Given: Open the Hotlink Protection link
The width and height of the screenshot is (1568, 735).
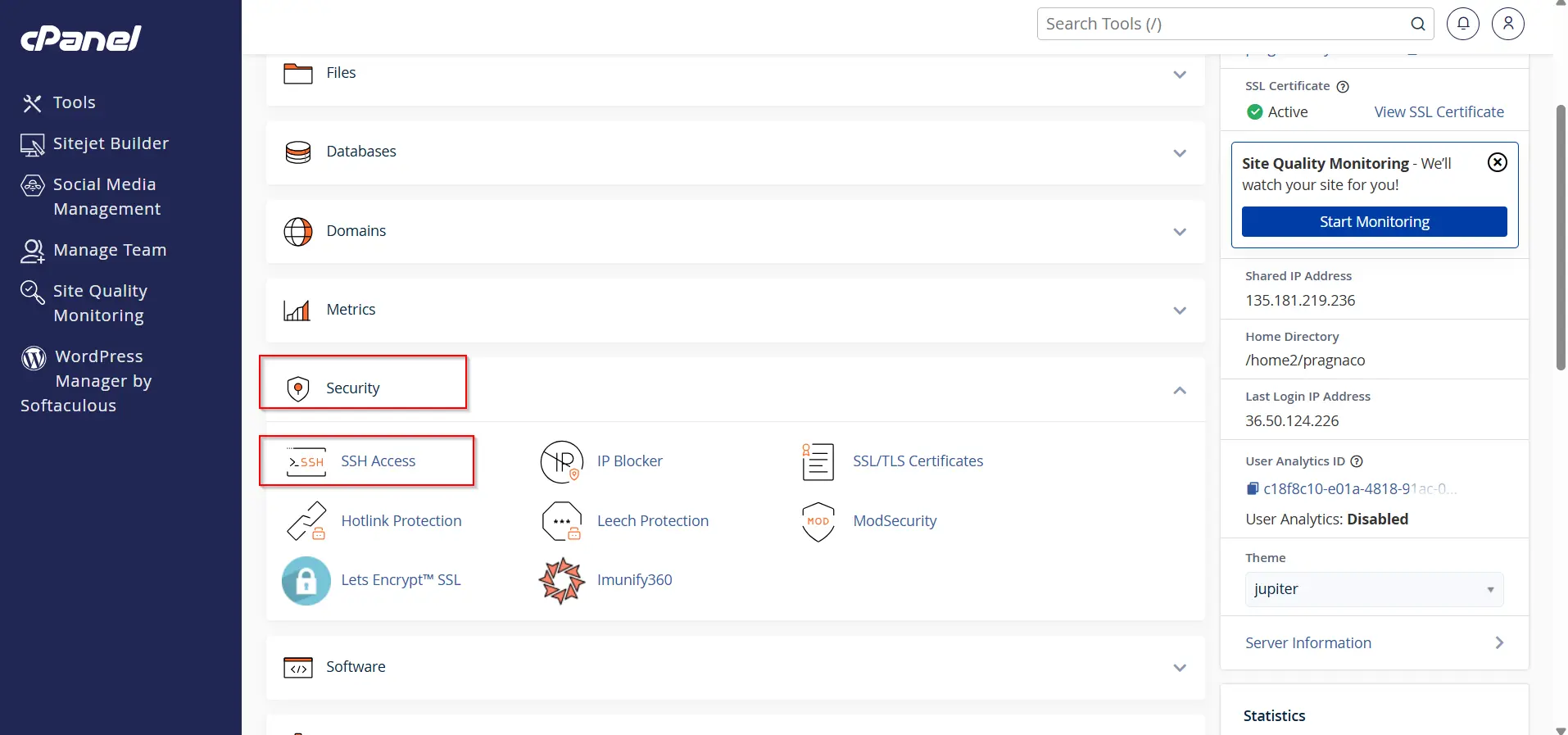Looking at the screenshot, I should tap(401, 521).
